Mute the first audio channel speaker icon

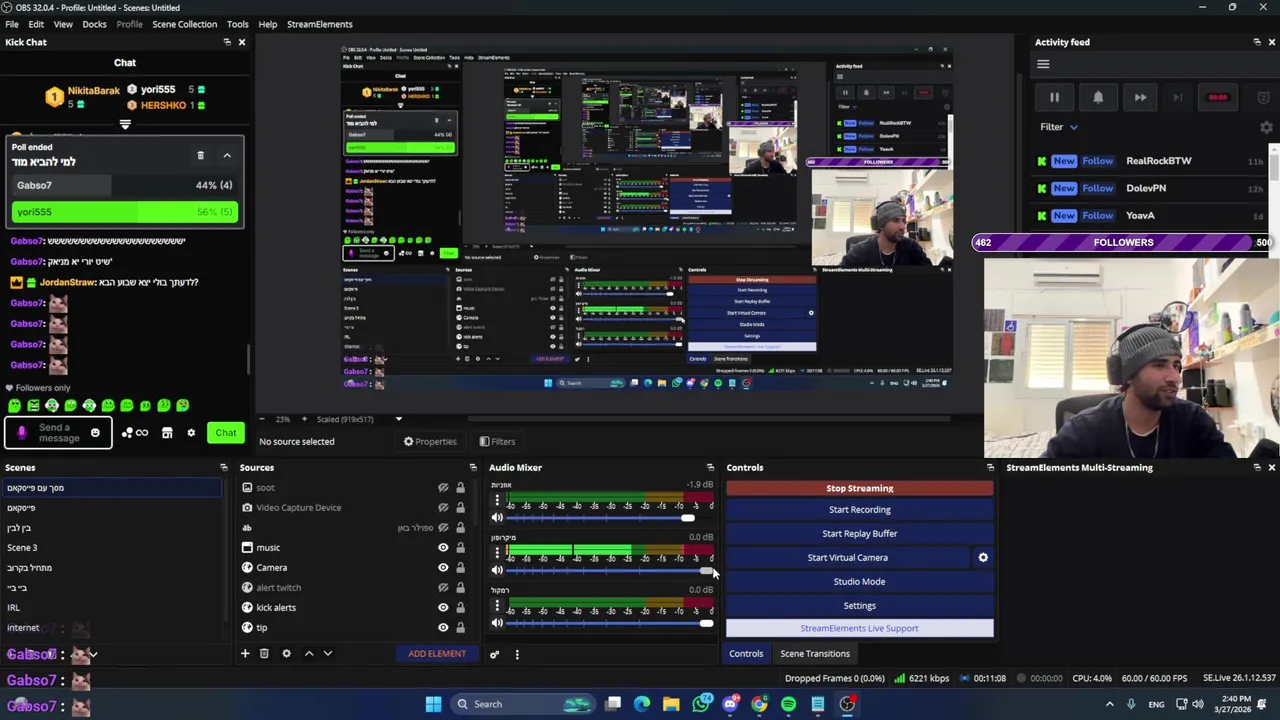pos(497,517)
